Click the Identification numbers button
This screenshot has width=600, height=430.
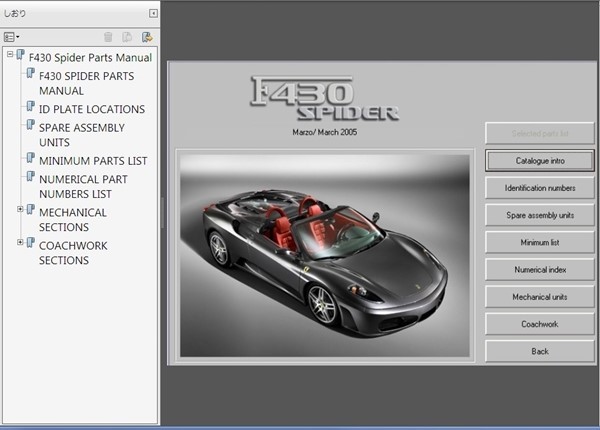[540, 188]
